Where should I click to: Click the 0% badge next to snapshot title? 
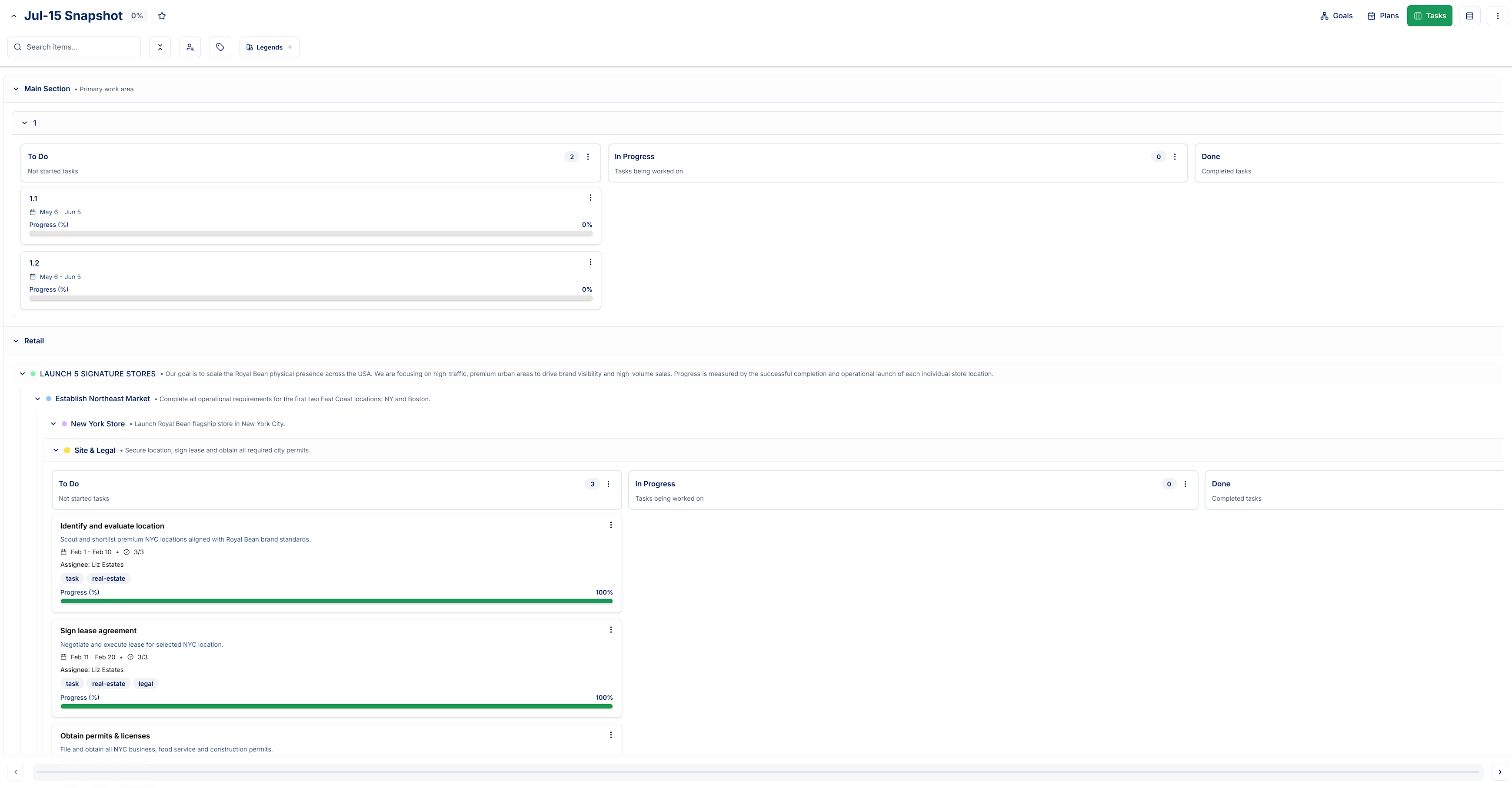pyautogui.click(x=137, y=16)
